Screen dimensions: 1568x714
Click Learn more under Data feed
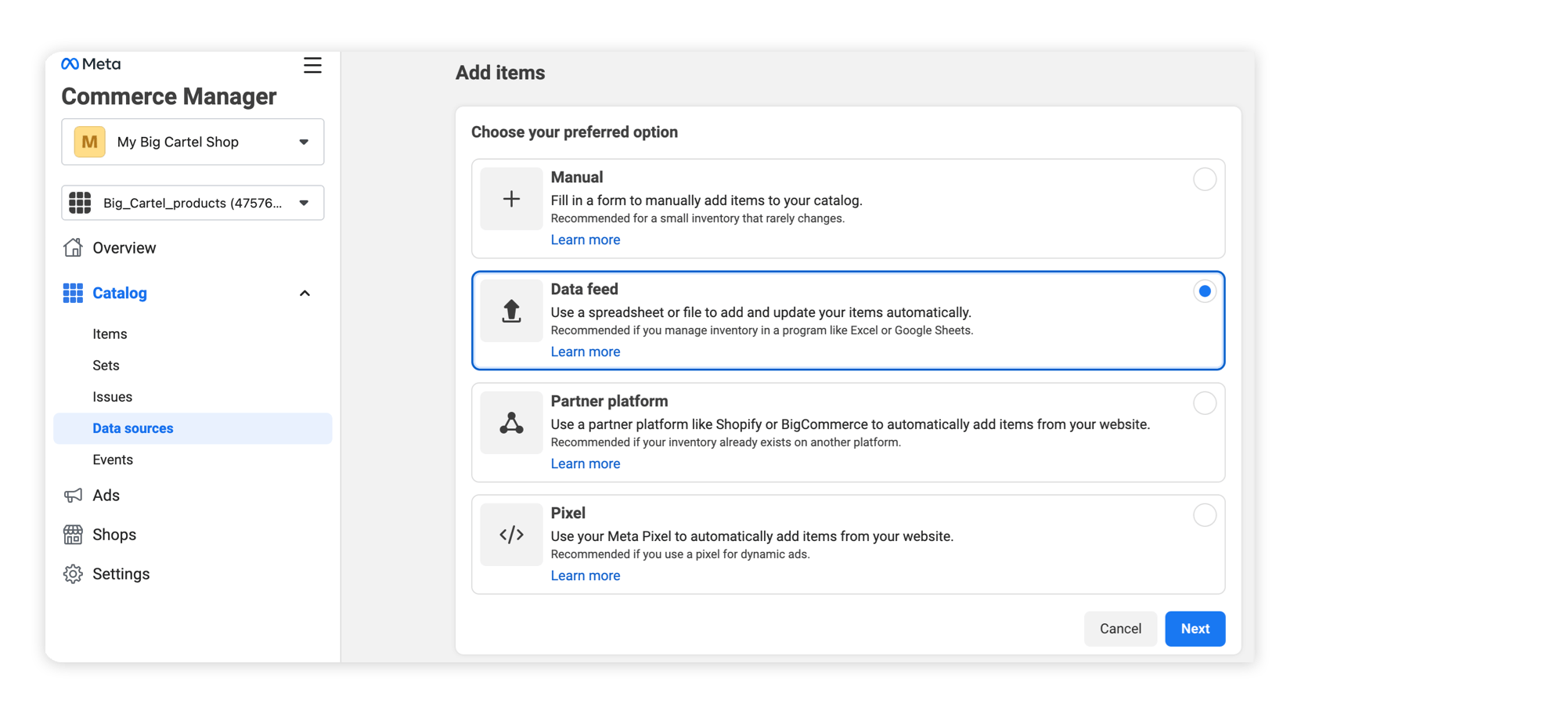pos(585,352)
